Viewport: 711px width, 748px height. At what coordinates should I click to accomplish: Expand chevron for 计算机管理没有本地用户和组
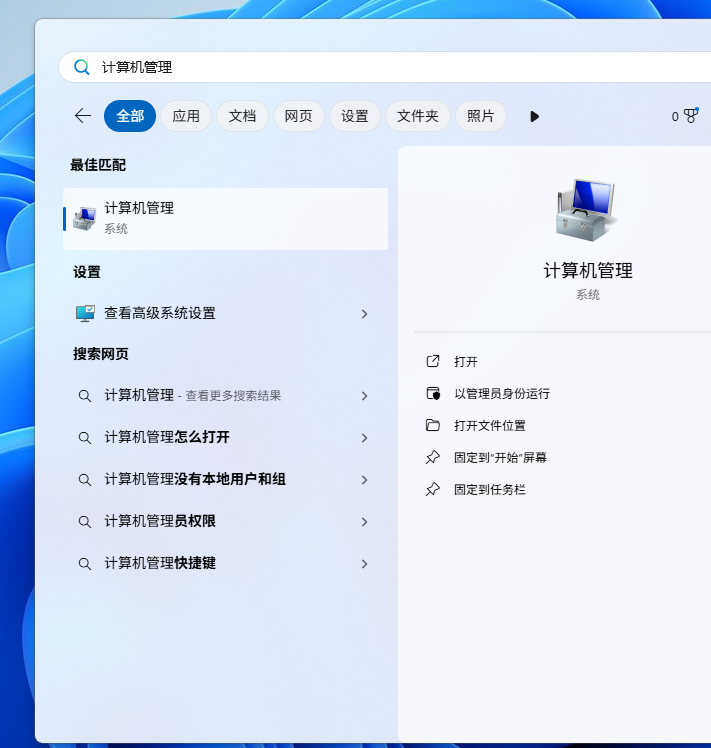coord(365,480)
